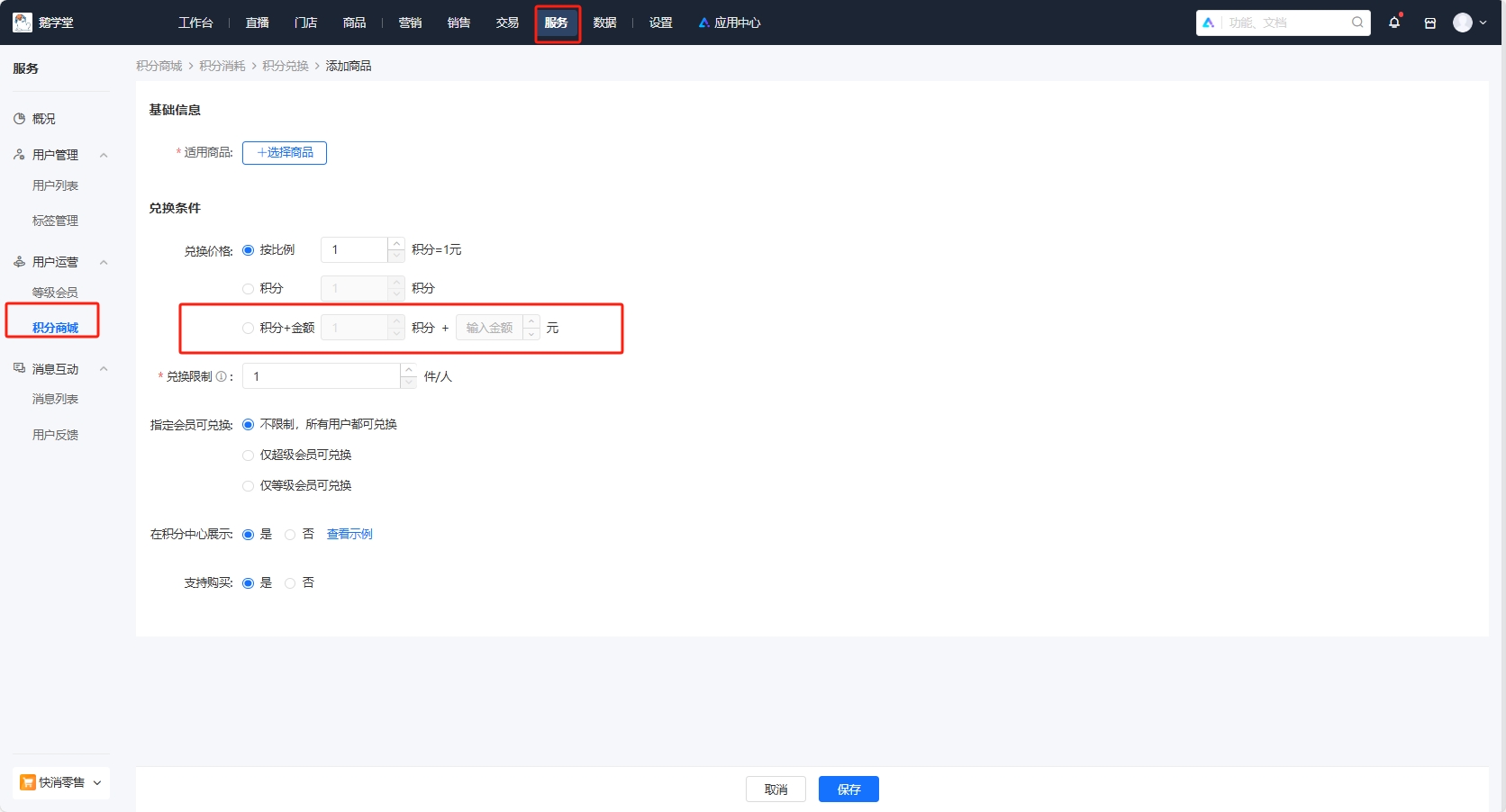Open the 营销 top menu
Viewport: 1506px width, 812px height.
pos(410,23)
